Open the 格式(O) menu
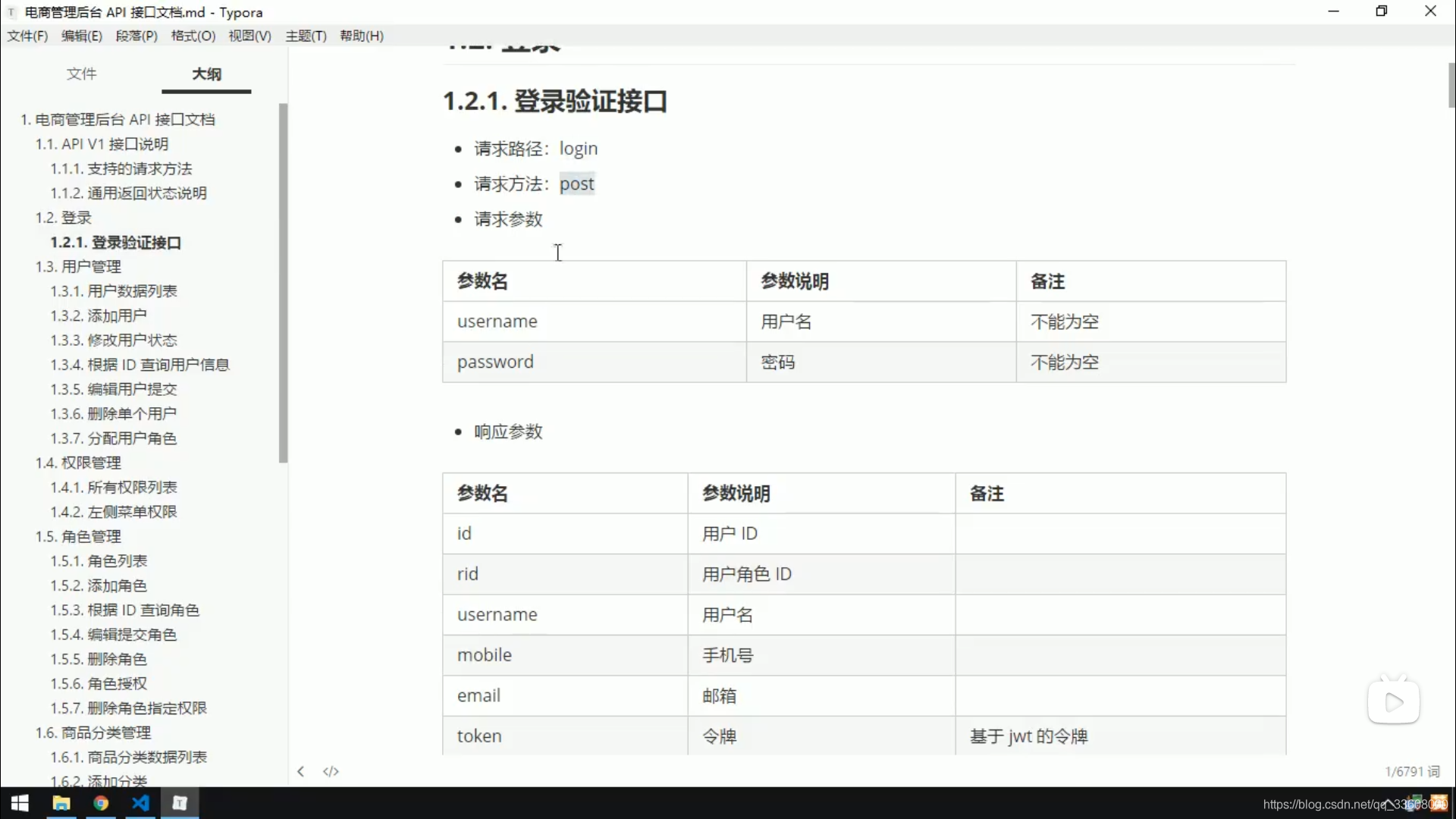1456x819 pixels. pos(193,36)
